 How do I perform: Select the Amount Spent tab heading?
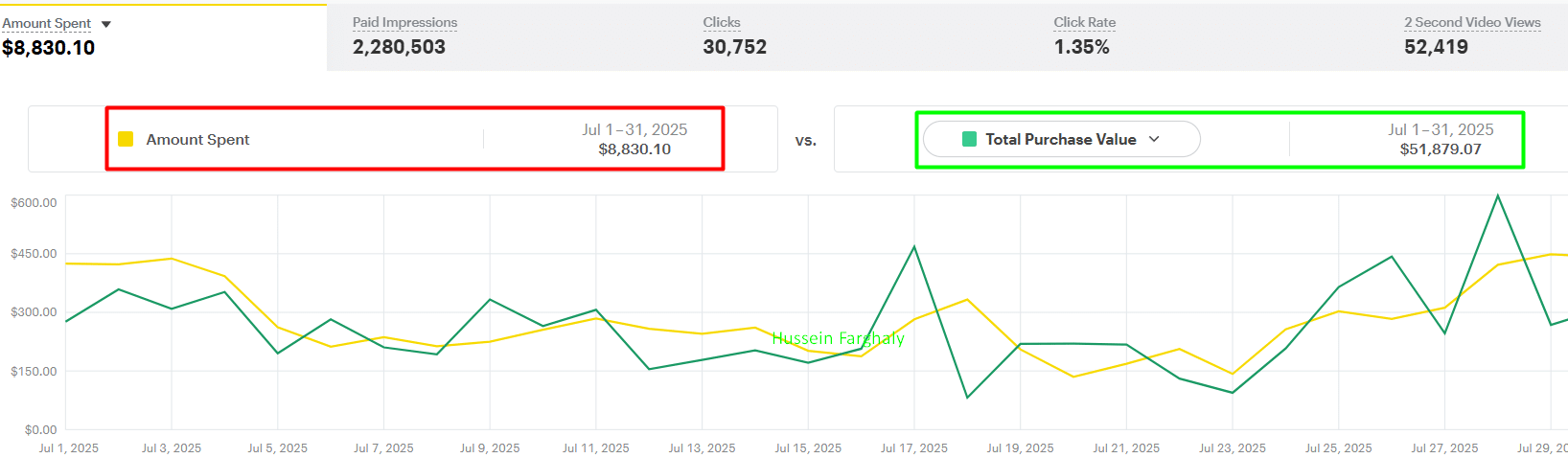(x=47, y=23)
